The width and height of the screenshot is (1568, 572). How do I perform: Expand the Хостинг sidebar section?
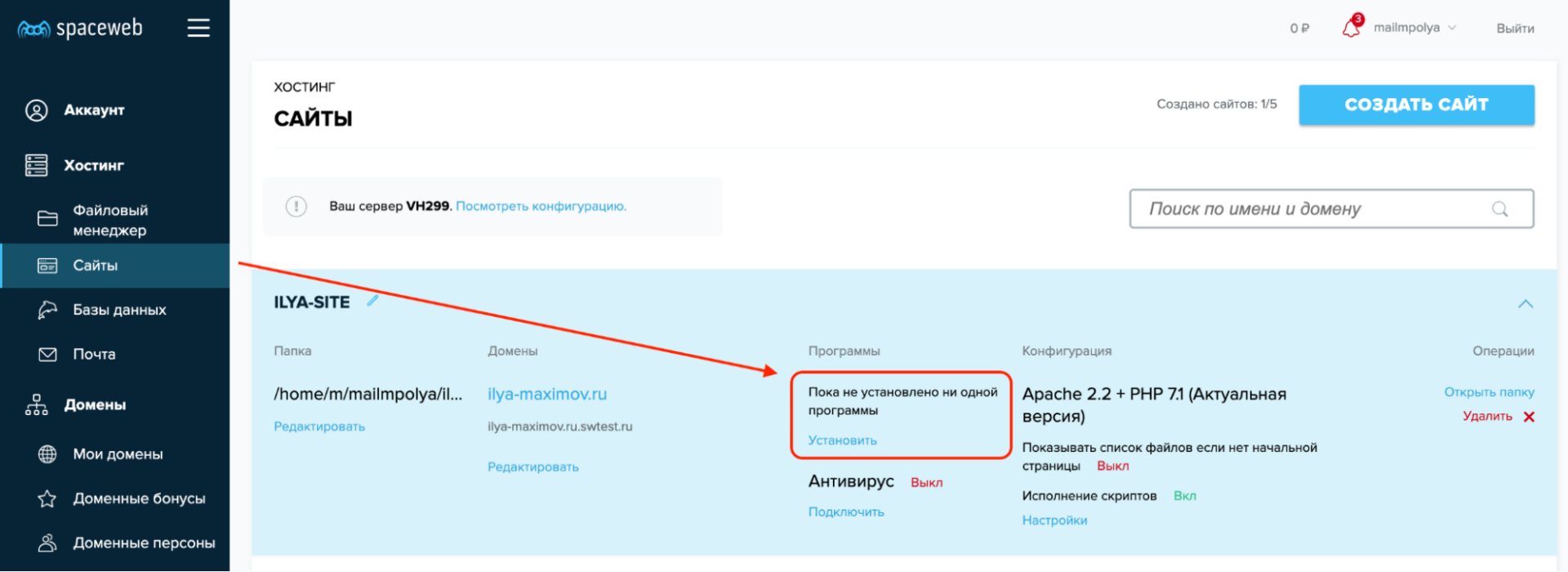click(94, 165)
